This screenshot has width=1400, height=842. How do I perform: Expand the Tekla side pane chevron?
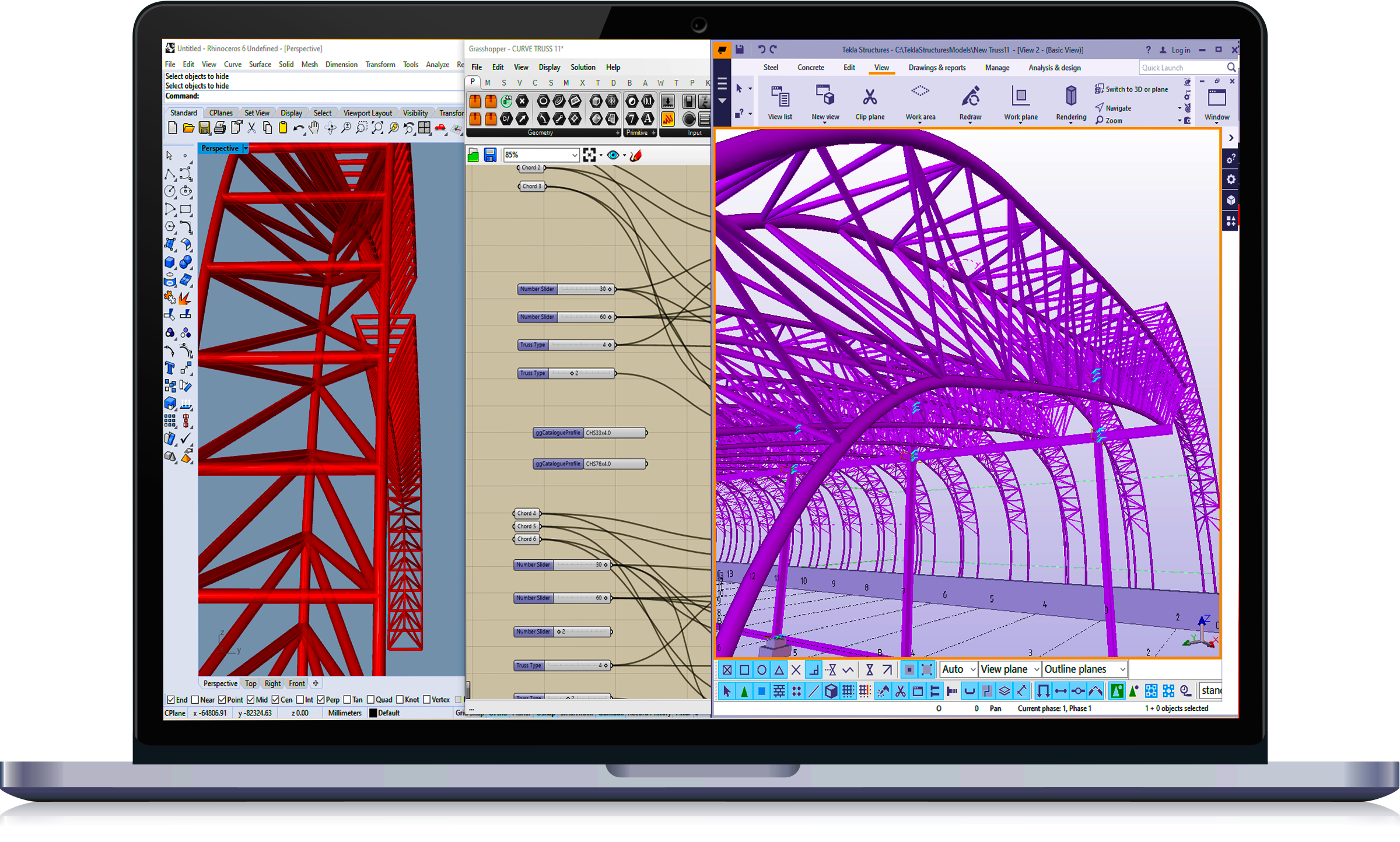[x=1231, y=138]
